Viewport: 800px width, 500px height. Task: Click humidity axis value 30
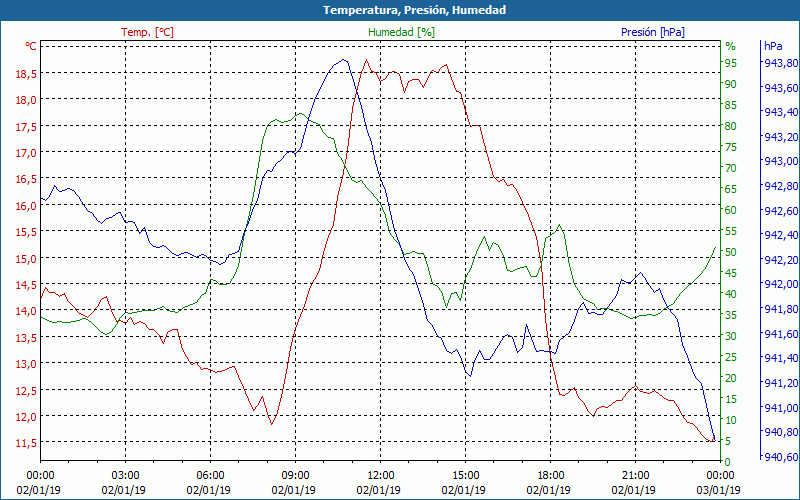point(731,336)
